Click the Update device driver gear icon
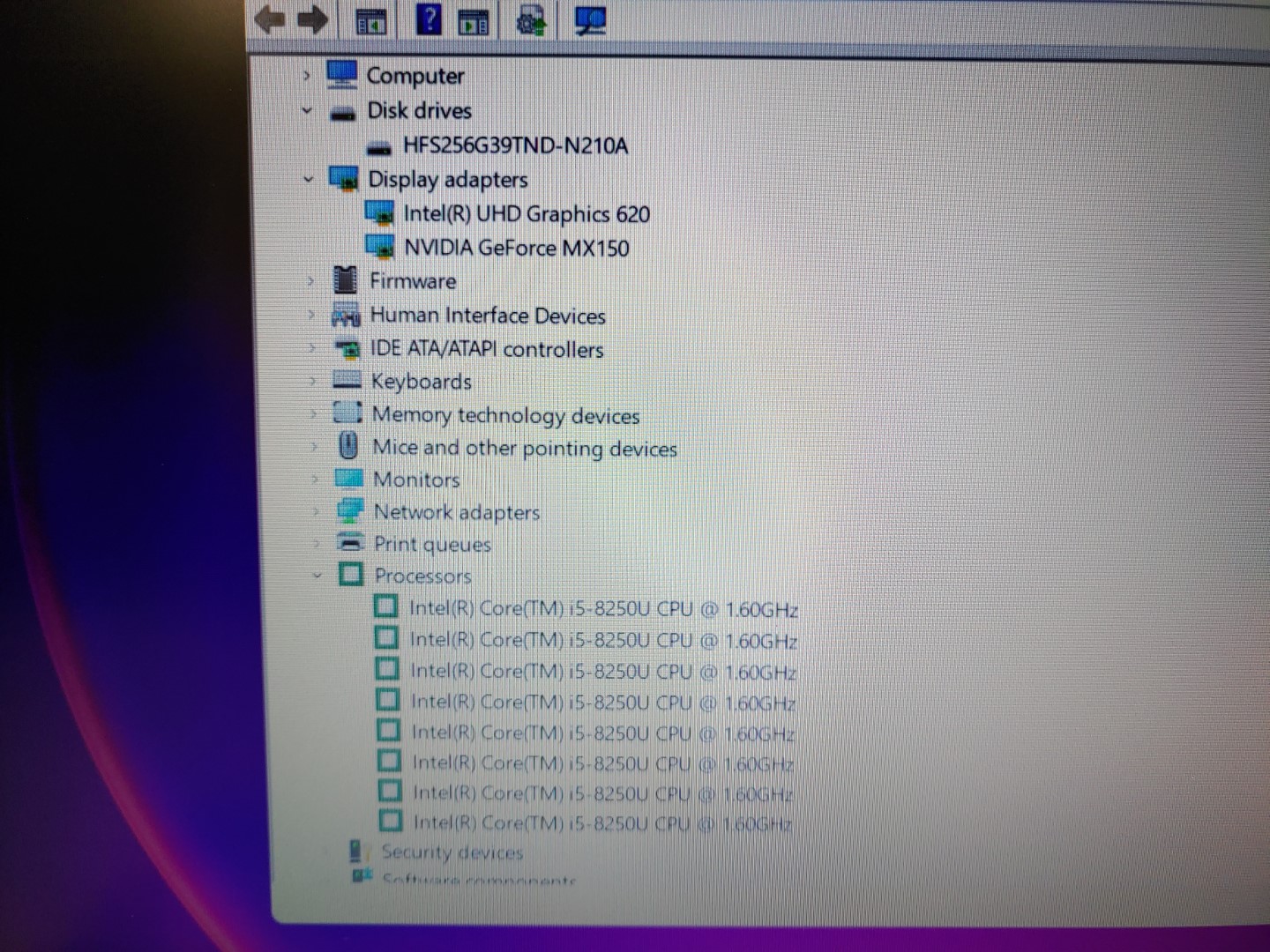1270x952 pixels. pyautogui.click(x=532, y=20)
